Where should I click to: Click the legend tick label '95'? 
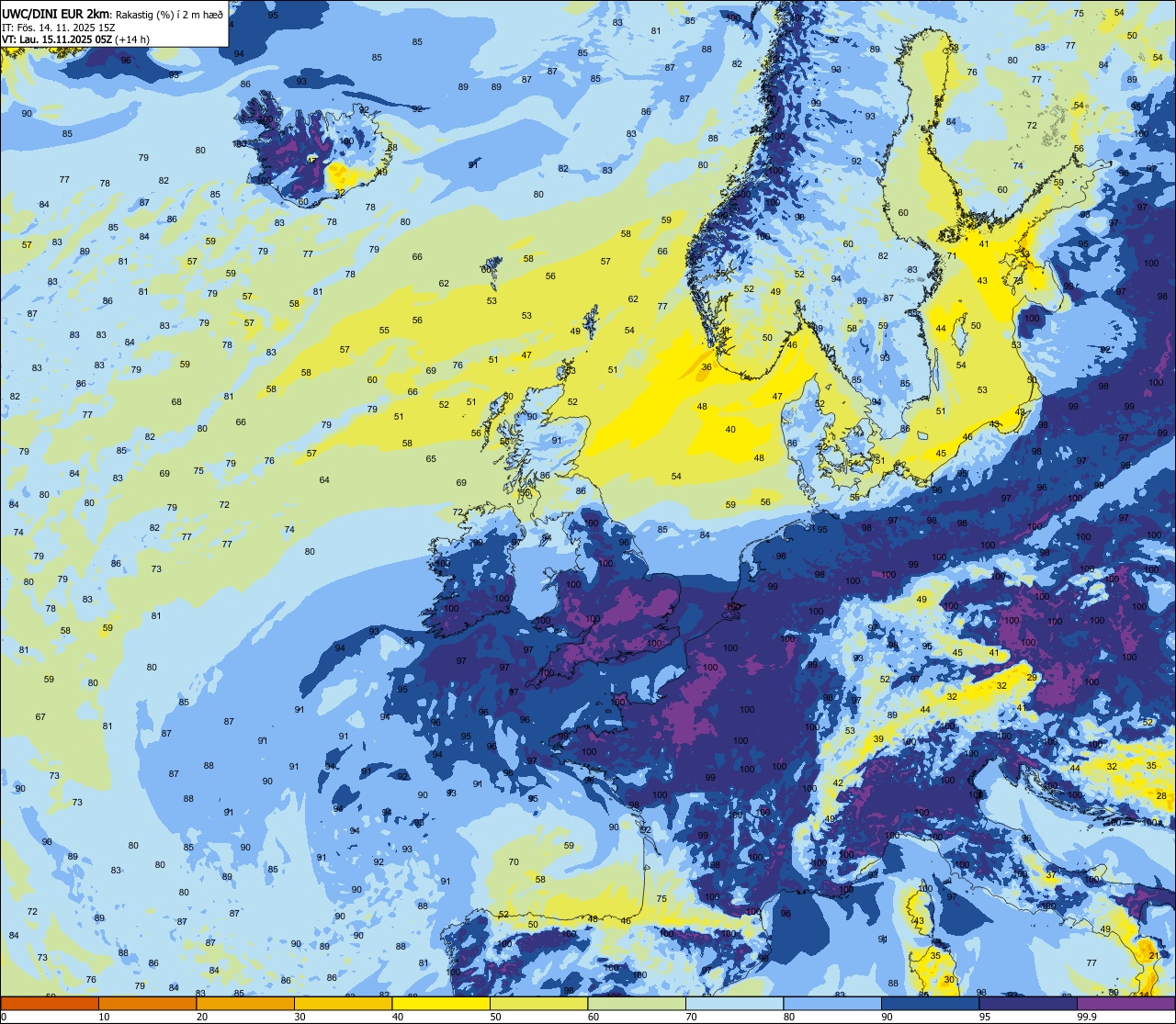[985, 1017]
